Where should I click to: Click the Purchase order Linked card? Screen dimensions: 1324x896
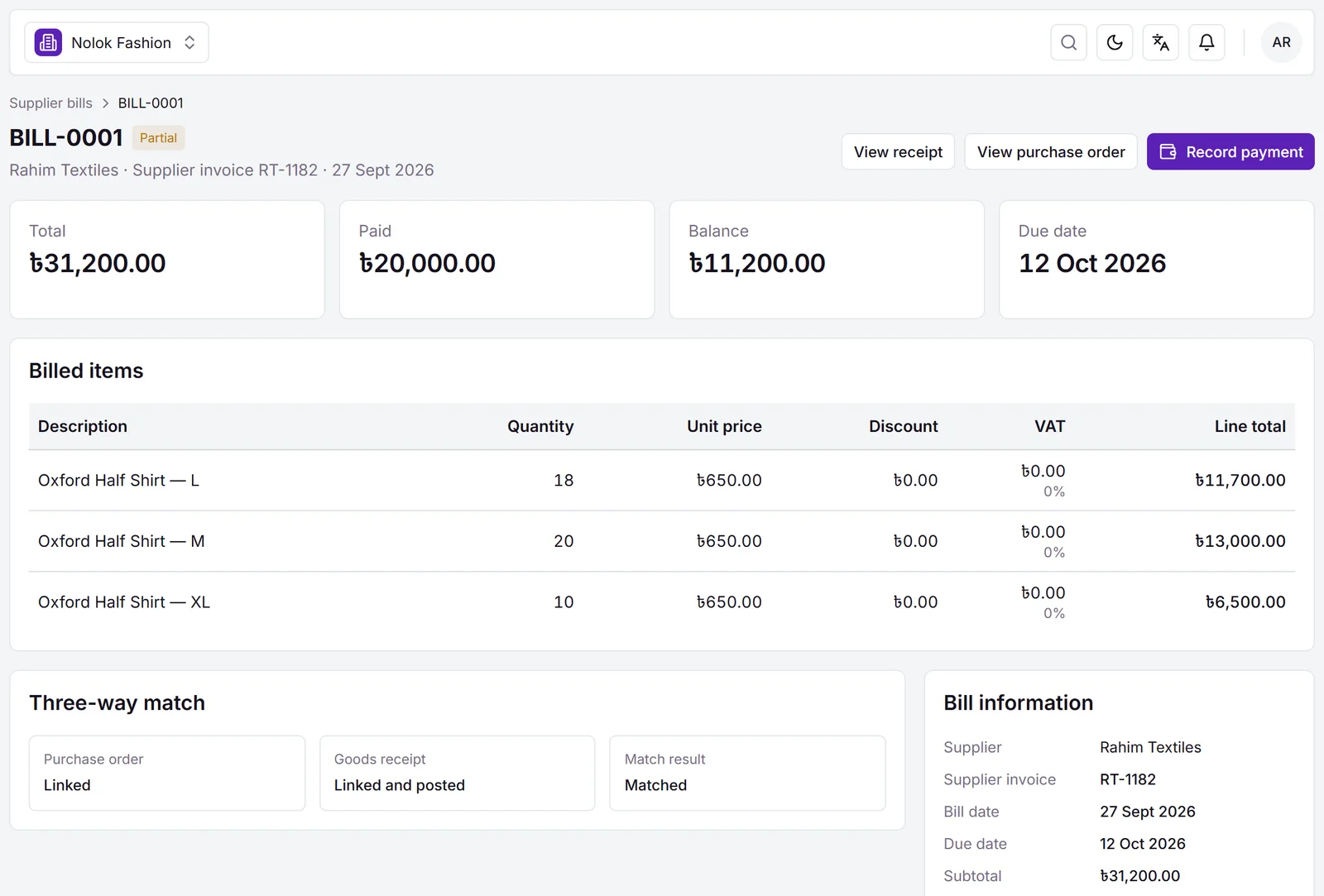pyautogui.click(x=167, y=774)
